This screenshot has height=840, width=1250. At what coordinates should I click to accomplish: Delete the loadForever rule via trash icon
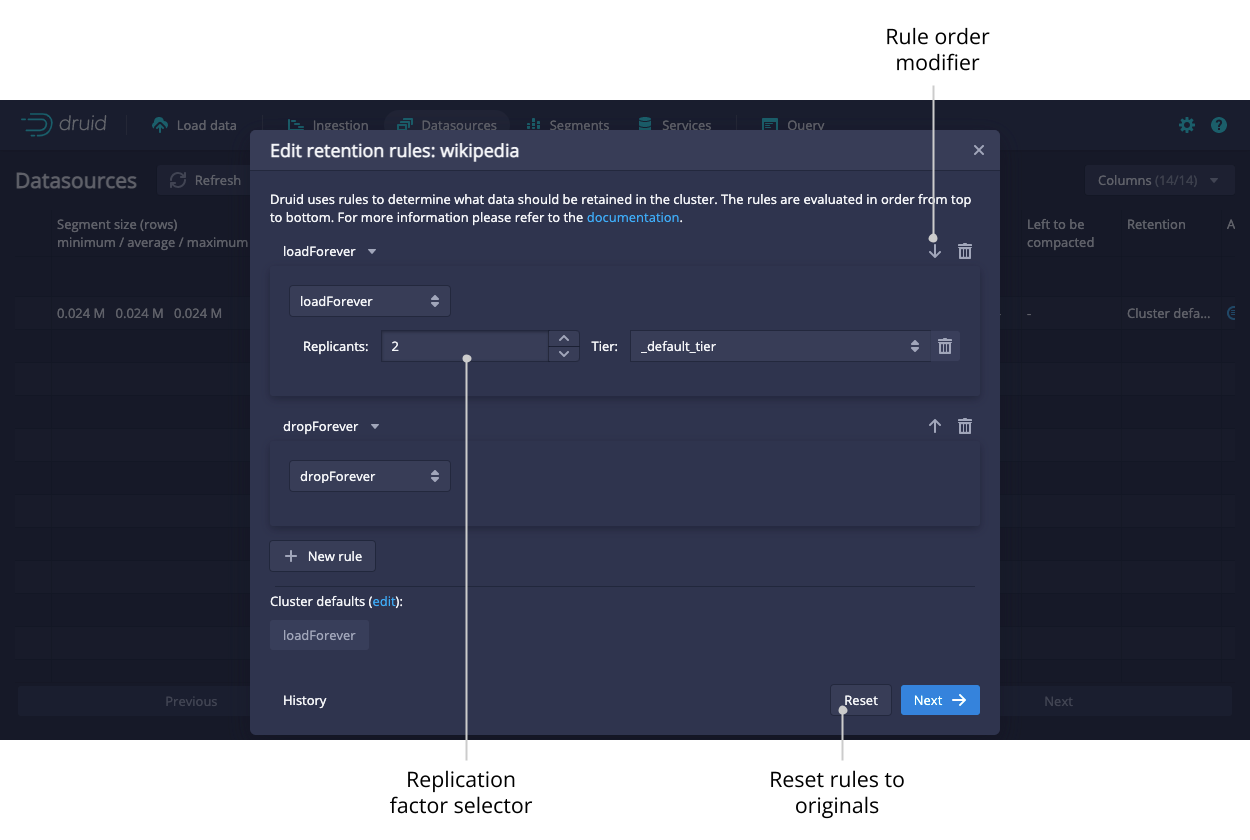[x=965, y=252]
